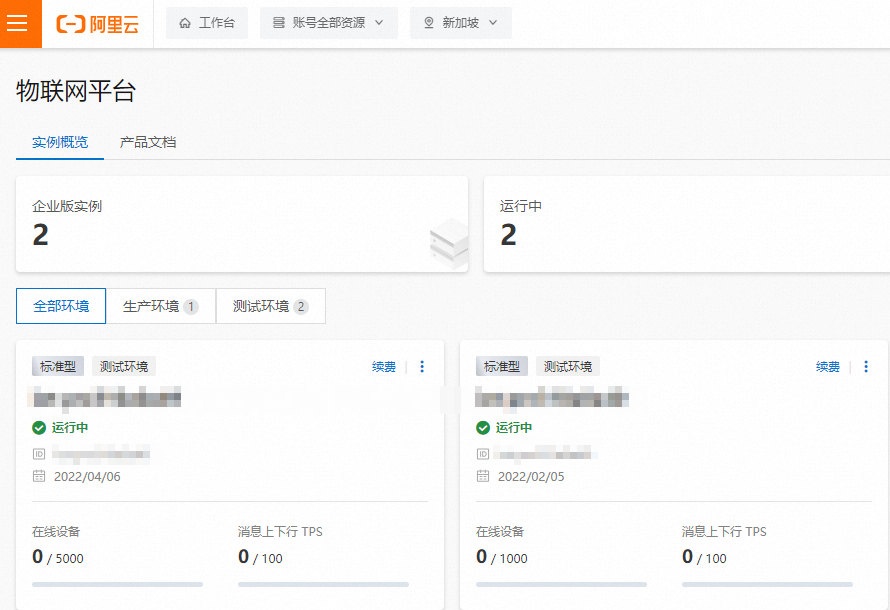Select the 全部环境 filter tab
Screen dimensions: 890x610
[x=61, y=306]
